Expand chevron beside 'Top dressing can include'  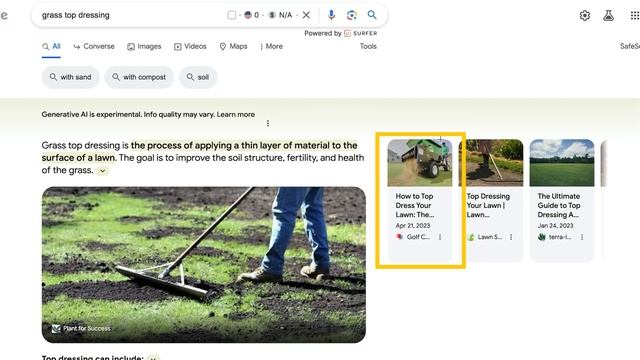click(x=153, y=358)
